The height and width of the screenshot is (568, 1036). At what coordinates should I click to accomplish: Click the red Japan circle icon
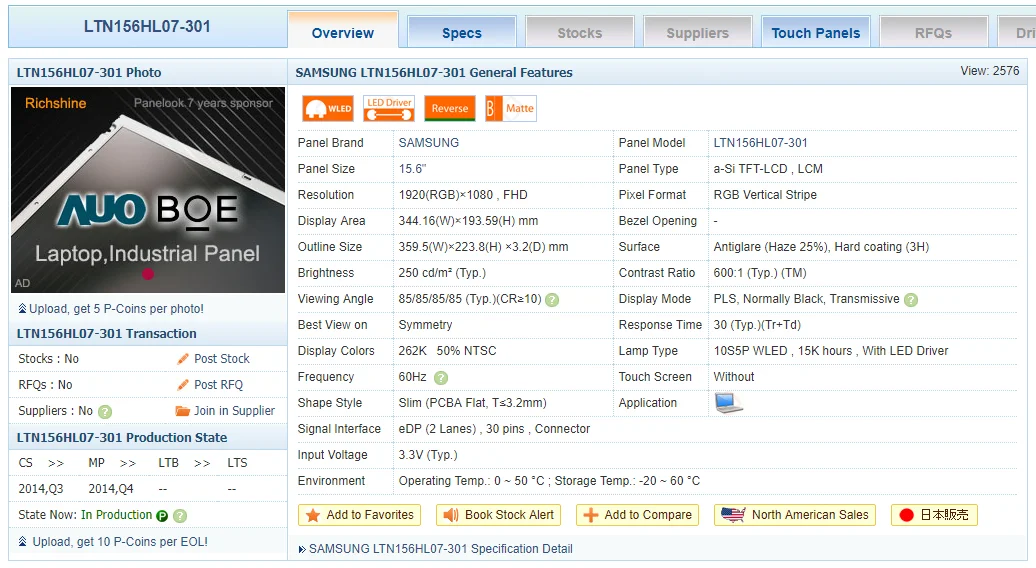pyautogui.click(x=906, y=515)
